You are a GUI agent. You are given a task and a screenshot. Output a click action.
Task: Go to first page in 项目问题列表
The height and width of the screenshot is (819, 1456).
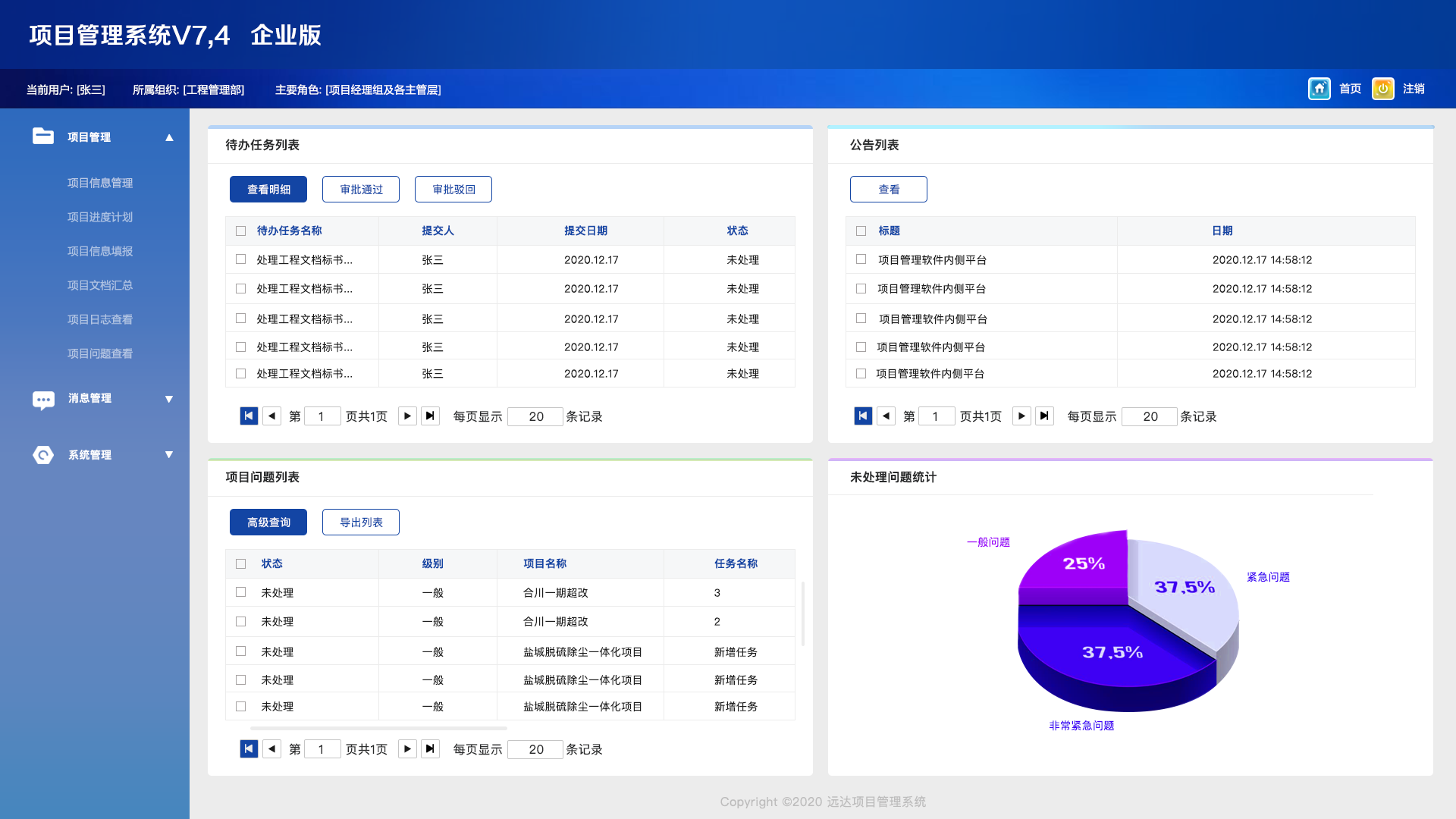[249, 749]
